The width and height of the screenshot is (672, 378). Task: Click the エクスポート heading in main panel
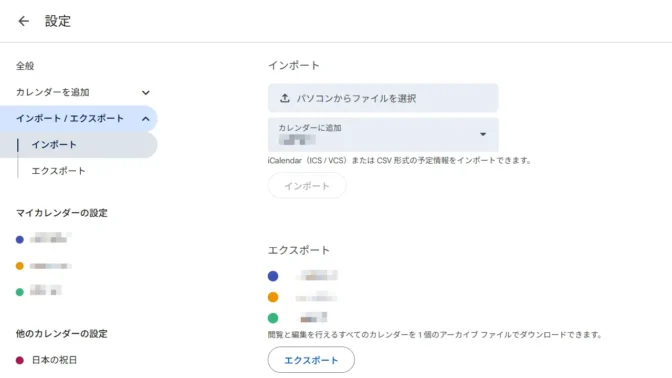[299, 250]
